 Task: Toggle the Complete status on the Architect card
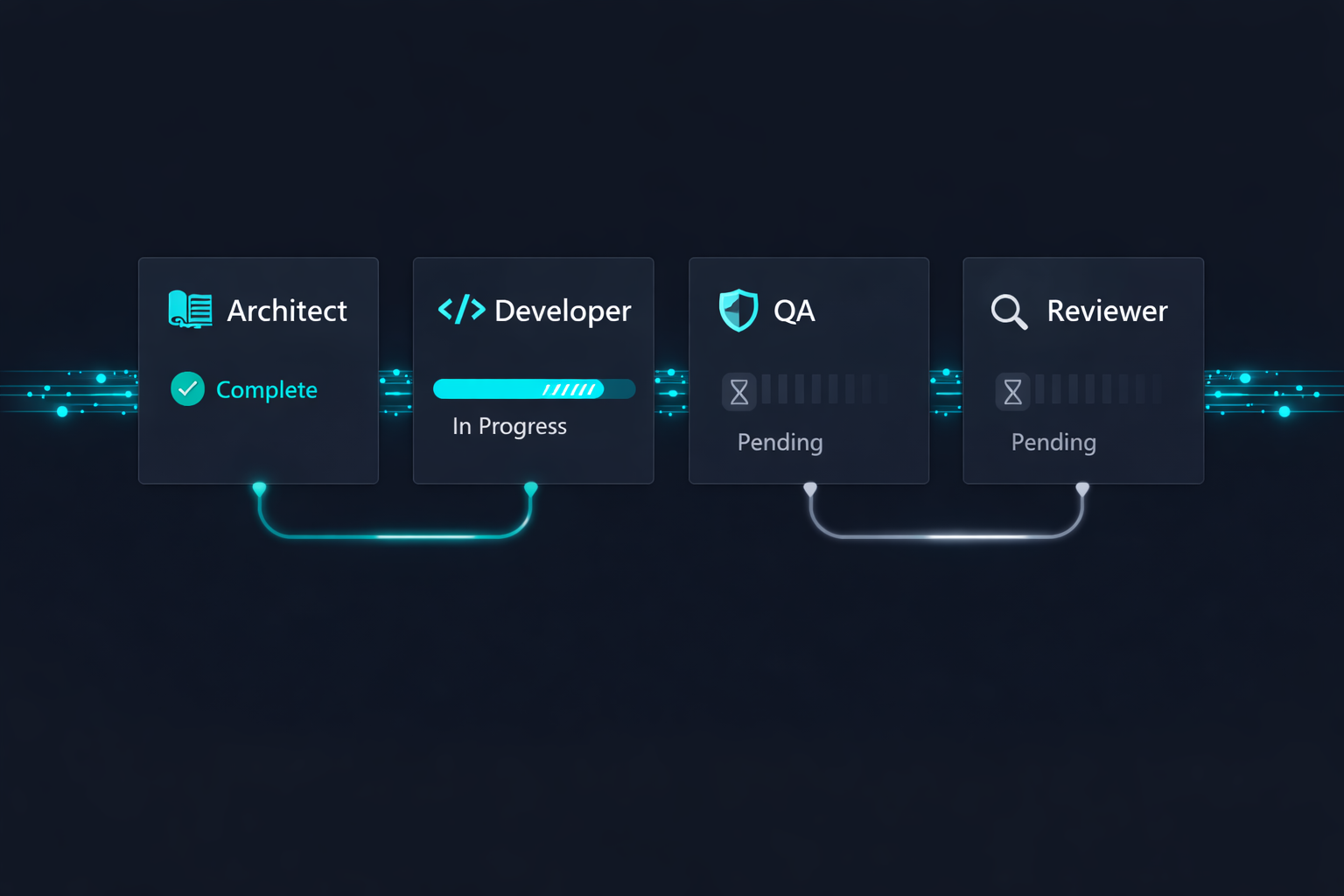click(266, 390)
